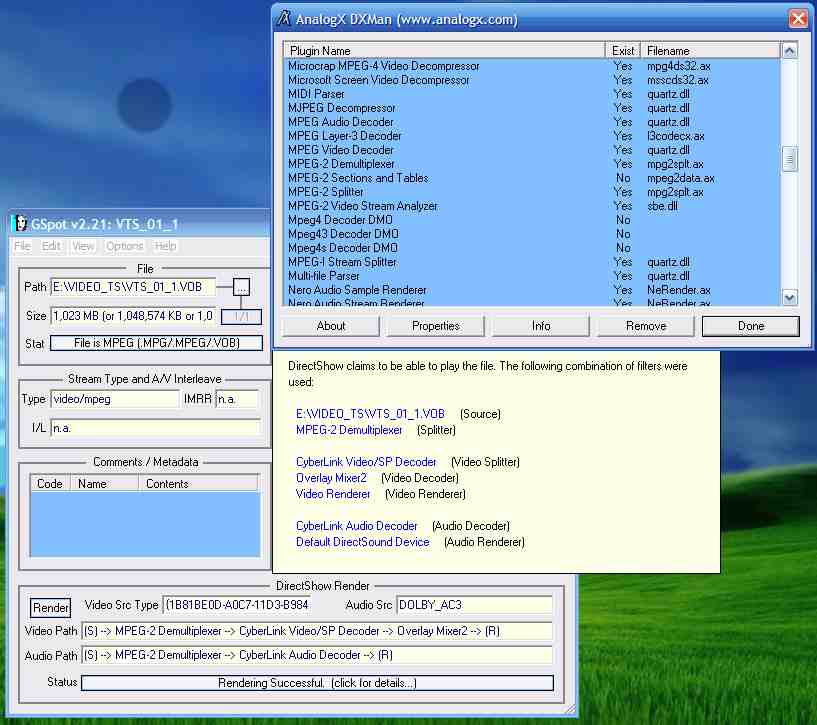
Task: Open the View menu in GSpot
Action: click(83, 246)
